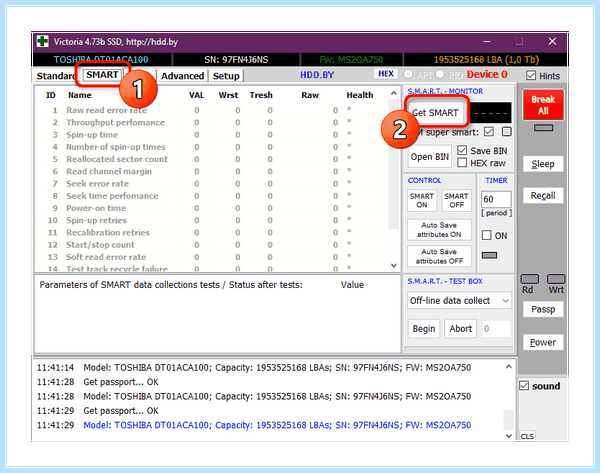Open the Off-line data collect dropdown

tap(460, 300)
